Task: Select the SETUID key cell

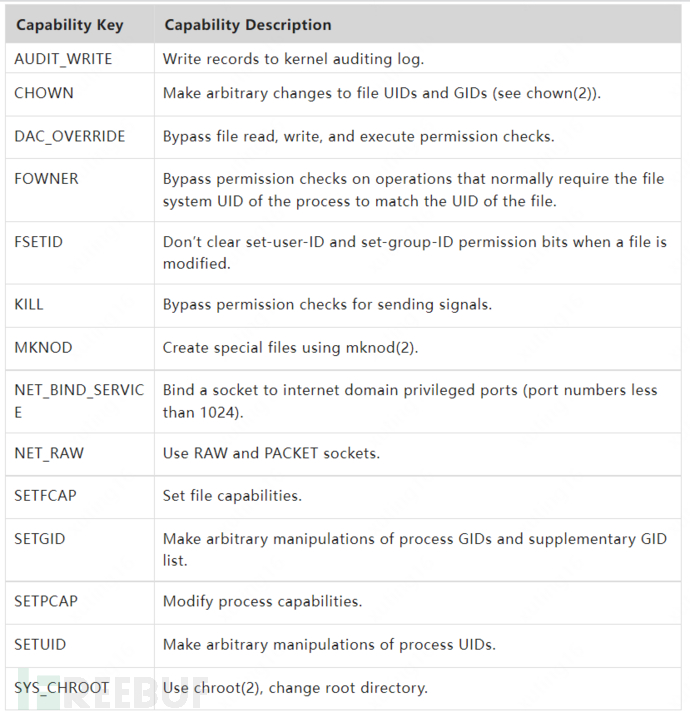Action: pos(41,644)
